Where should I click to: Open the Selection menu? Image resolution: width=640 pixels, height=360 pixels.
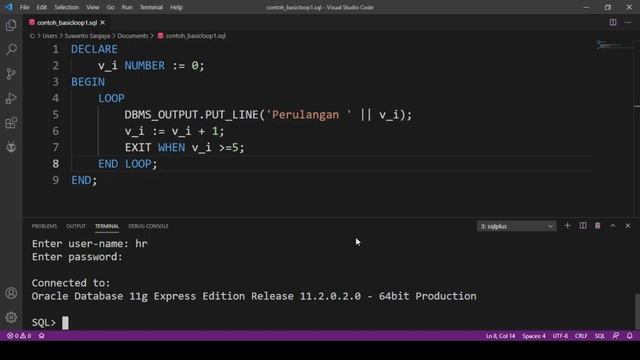[67, 7]
